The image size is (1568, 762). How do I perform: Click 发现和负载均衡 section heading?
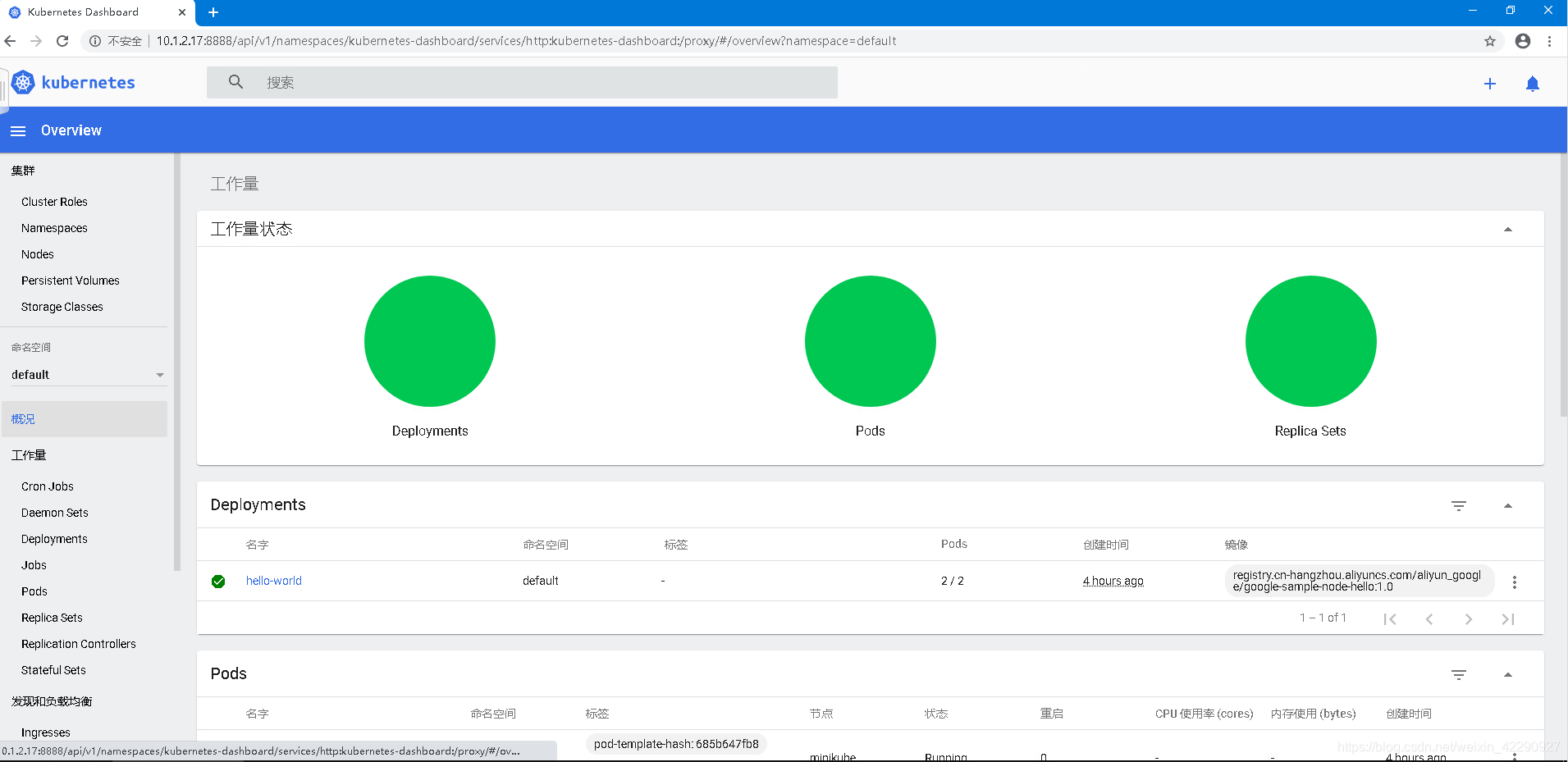pos(52,701)
